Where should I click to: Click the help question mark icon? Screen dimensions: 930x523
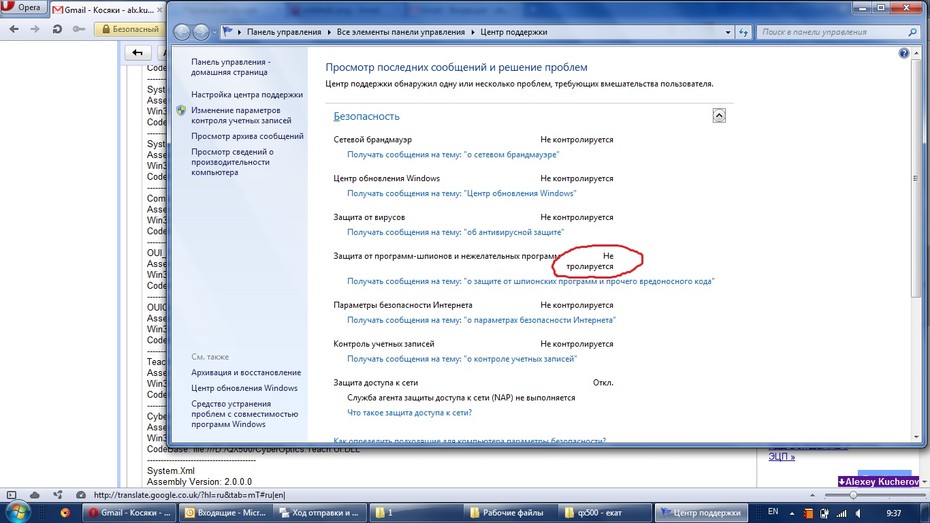pos(903,53)
